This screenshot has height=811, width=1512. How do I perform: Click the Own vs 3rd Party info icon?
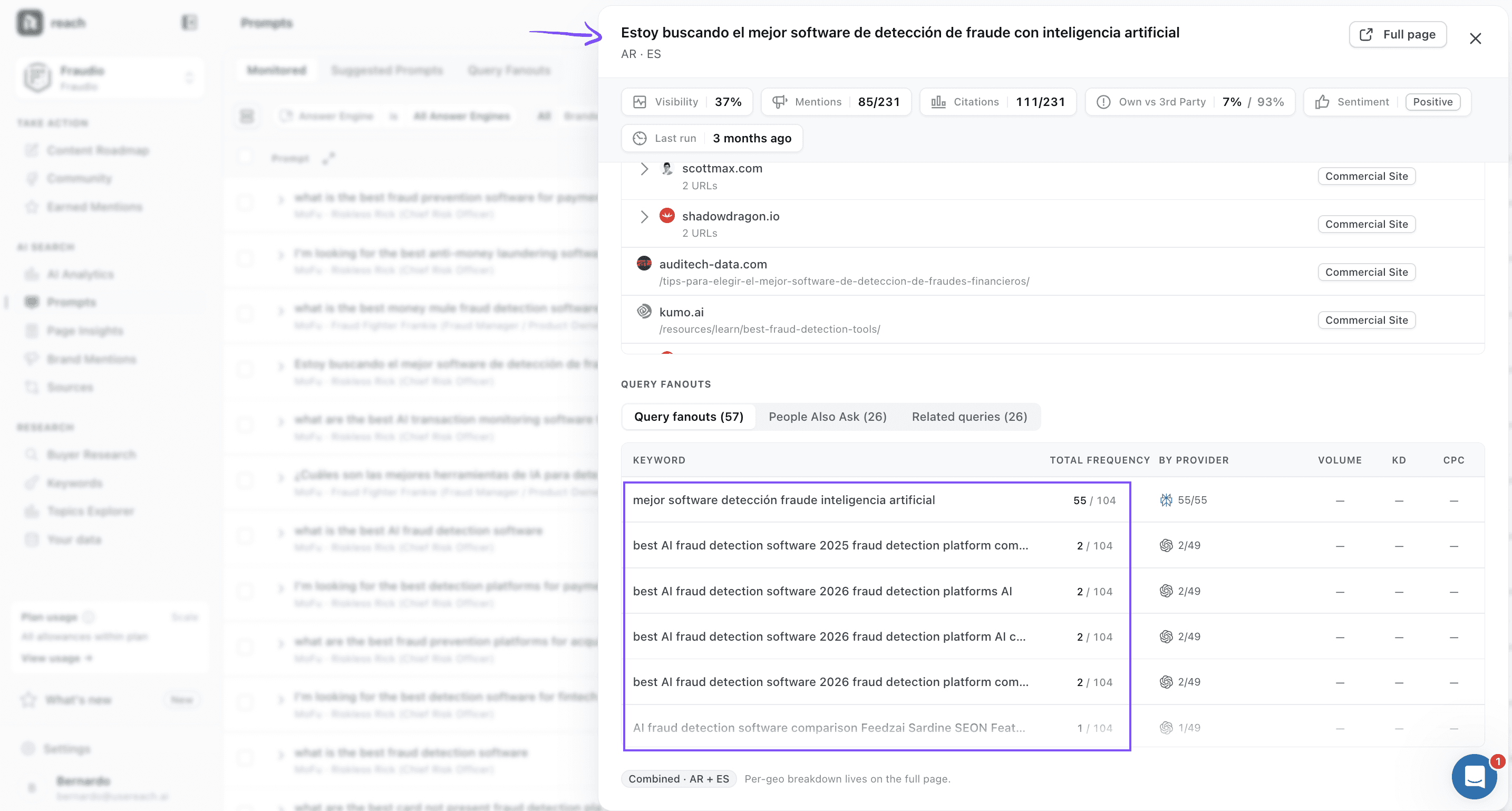coord(1103,102)
